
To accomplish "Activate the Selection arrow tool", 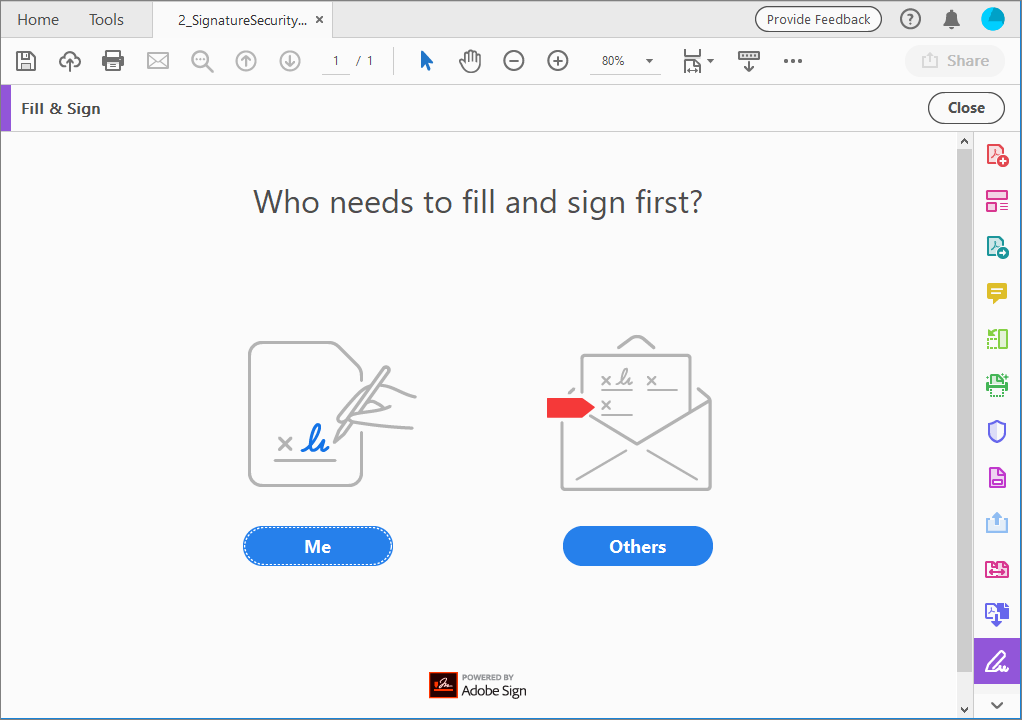I will point(426,61).
